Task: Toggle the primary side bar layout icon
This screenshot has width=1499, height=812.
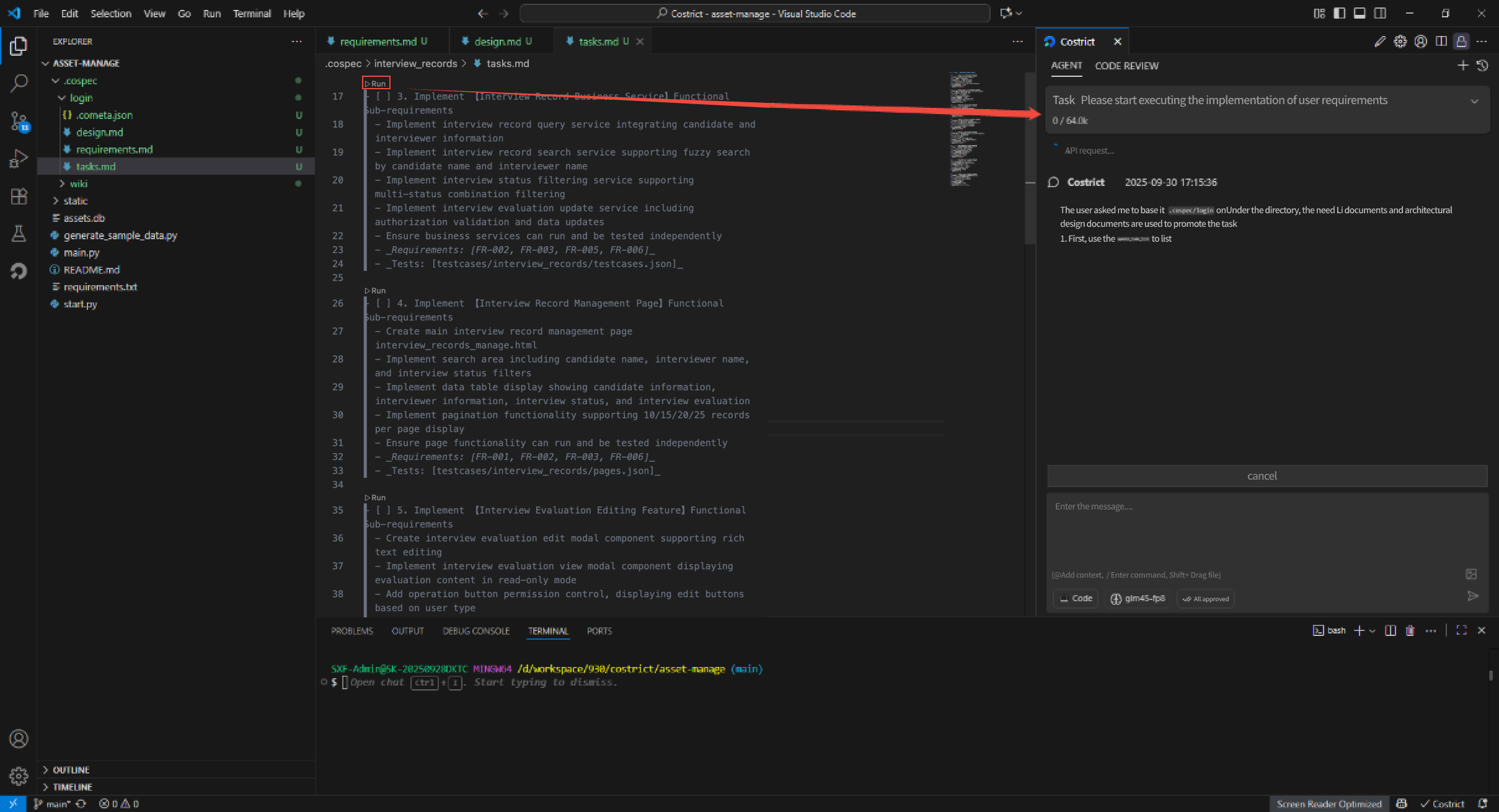Action: [1339, 14]
